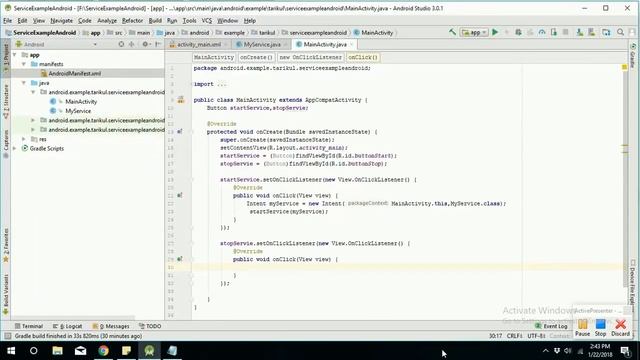Click the Debug app bug icon
The width and height of the screenshot is (640, 360).
coord(518,32)
